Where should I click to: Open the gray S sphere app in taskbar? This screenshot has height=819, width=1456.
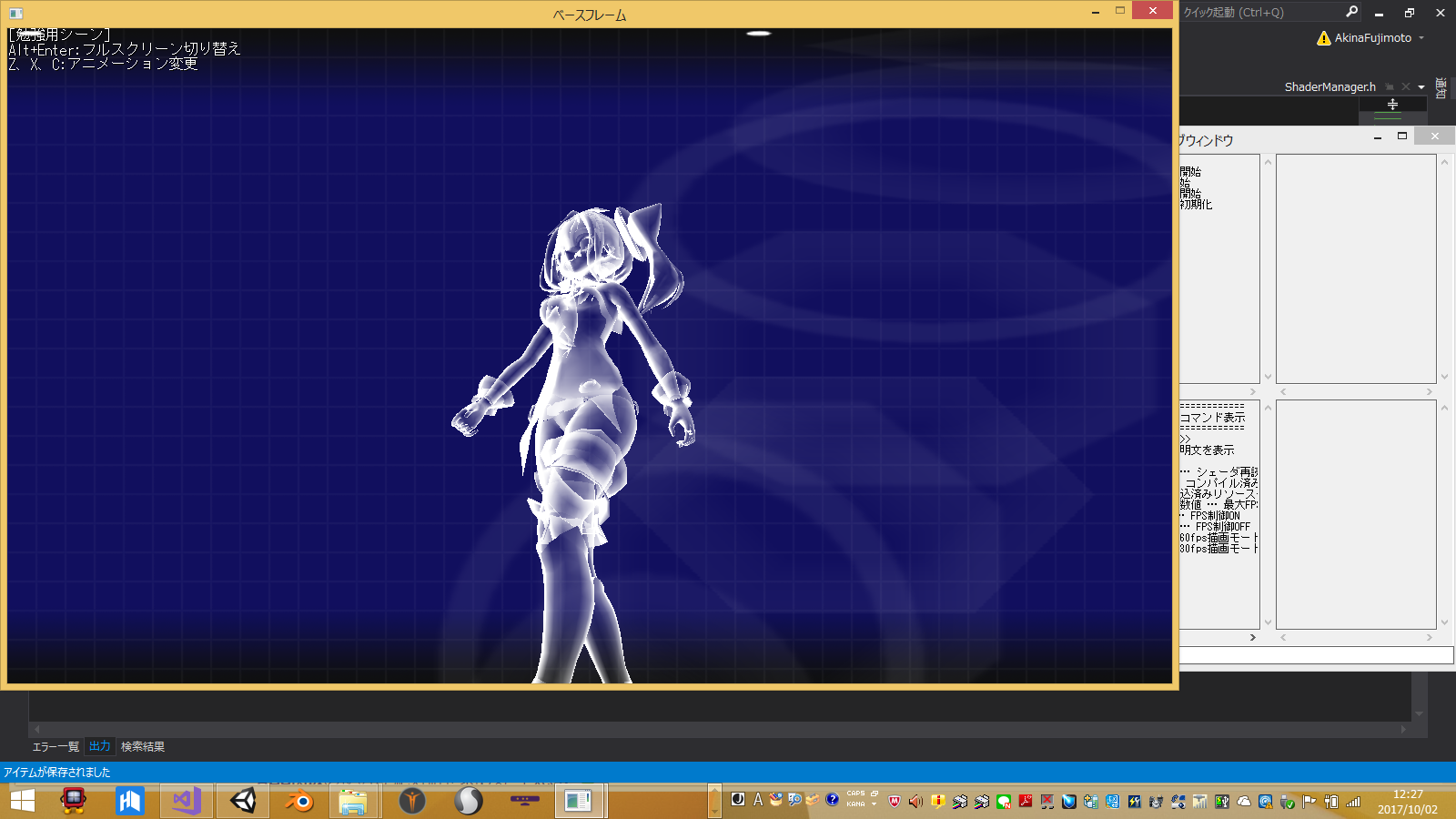pos(469,801)
